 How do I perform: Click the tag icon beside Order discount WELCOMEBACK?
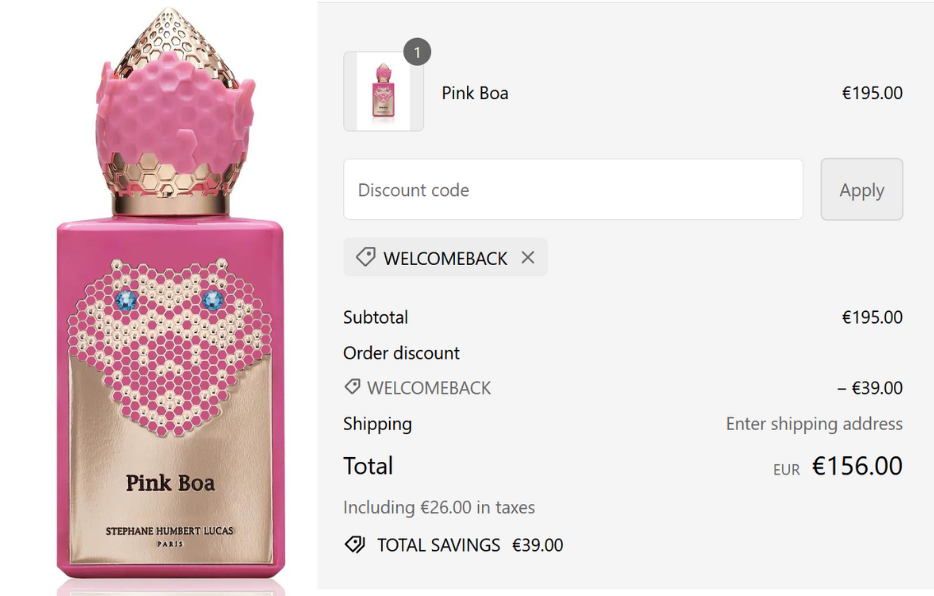[x=352, y=387]
